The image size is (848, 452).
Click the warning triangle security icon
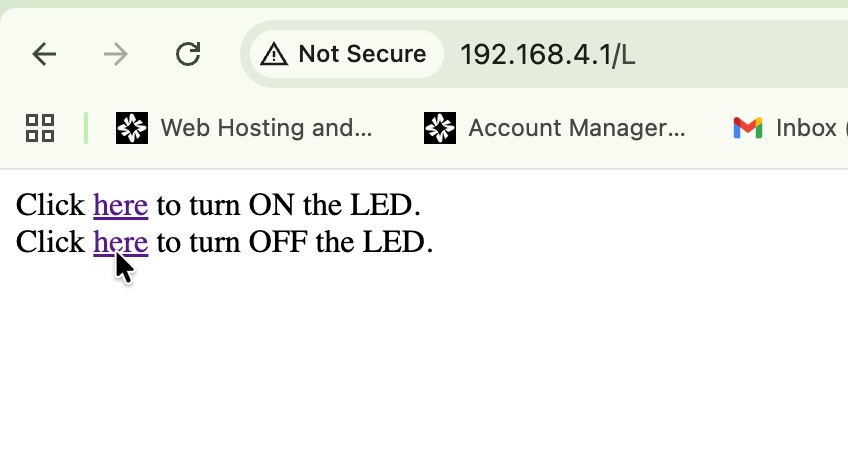pyautogui.click(x=274, y=54)
